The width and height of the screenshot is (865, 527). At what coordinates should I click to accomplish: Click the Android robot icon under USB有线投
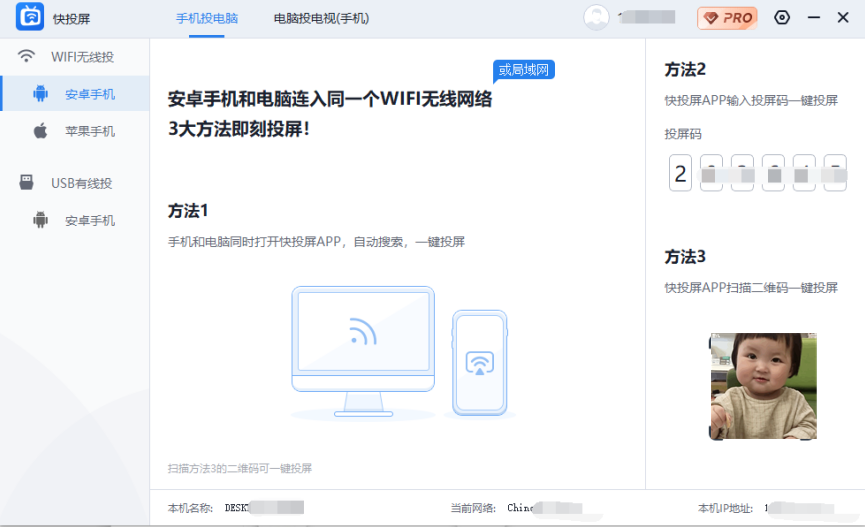40,220
